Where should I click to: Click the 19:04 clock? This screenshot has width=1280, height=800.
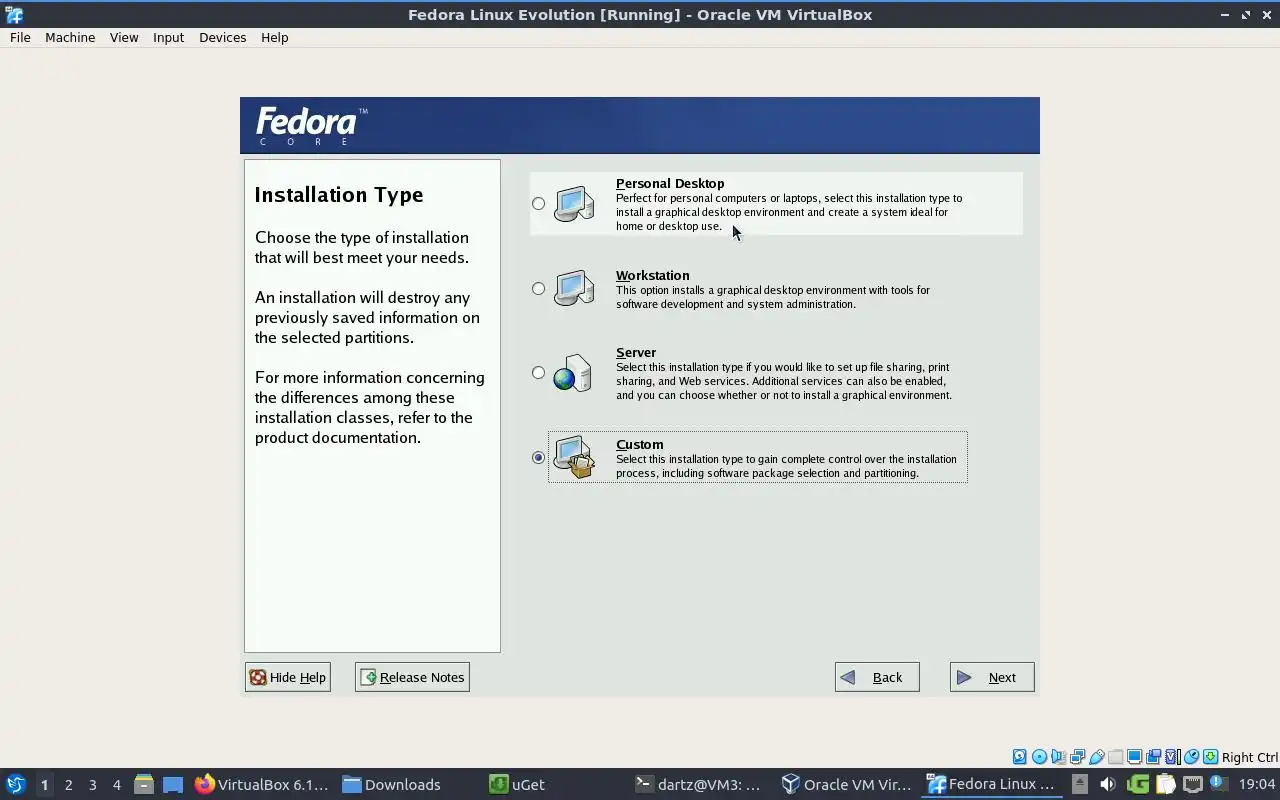pos(1257,784)
